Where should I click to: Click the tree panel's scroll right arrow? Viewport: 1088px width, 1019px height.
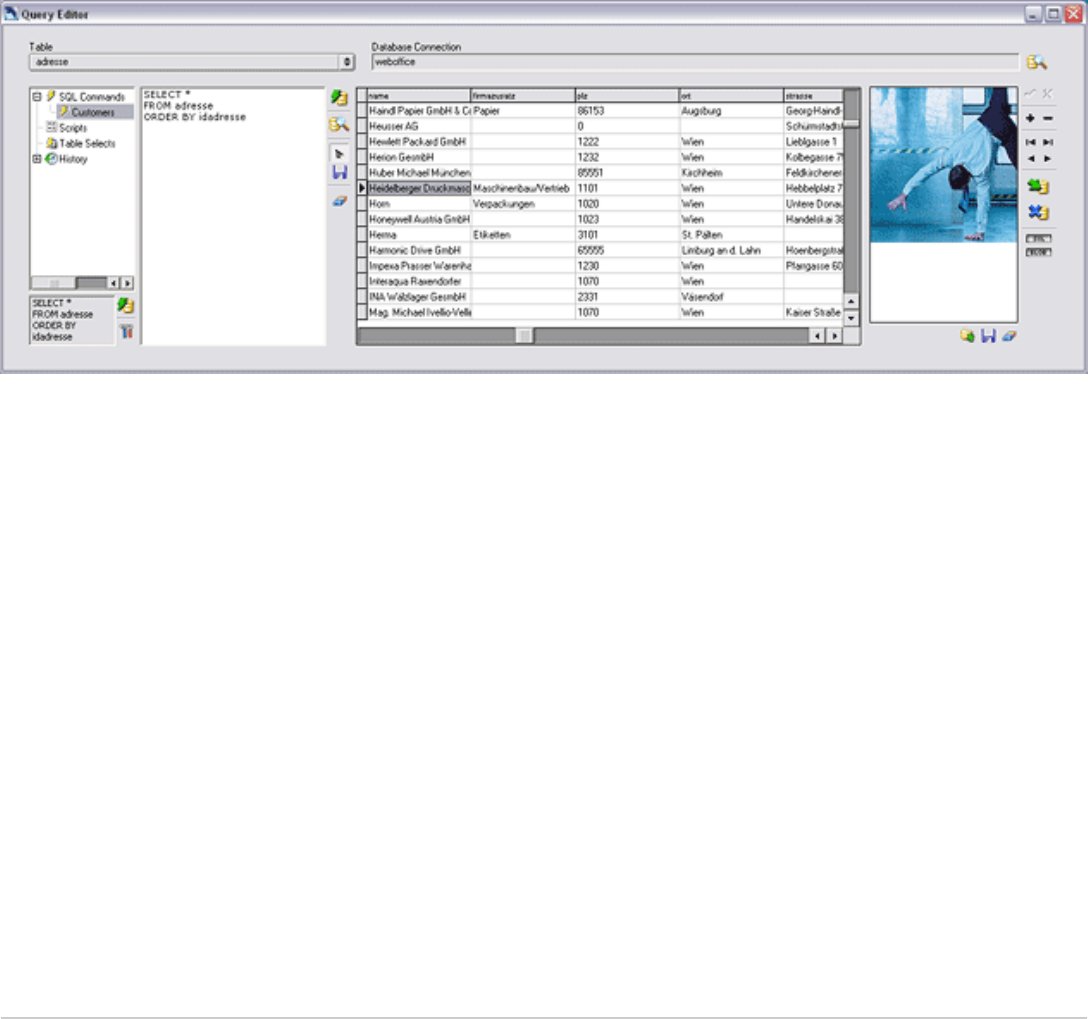click(x=127, y=283)
